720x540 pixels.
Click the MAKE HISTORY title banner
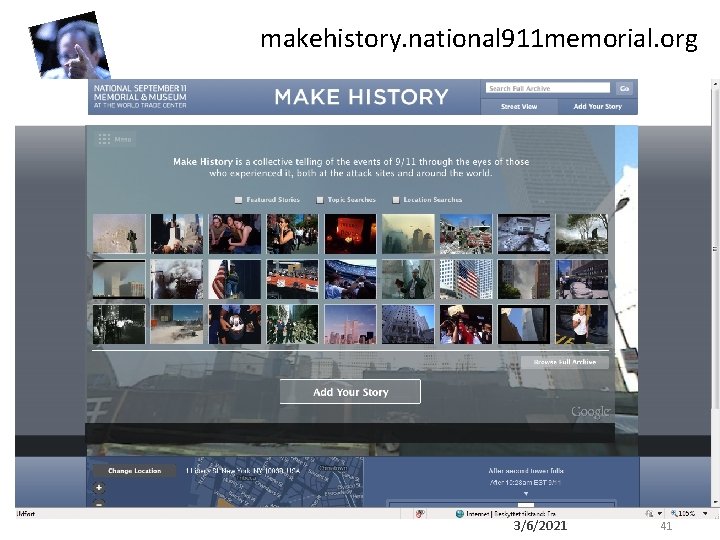point(361,97)
